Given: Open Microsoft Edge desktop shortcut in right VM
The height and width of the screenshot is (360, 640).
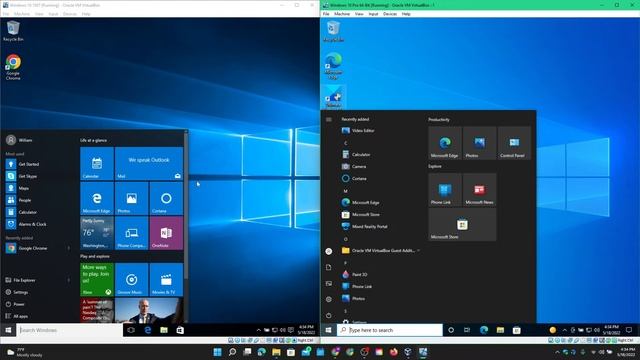Looking at the screenshot, I should pos(333,66).
